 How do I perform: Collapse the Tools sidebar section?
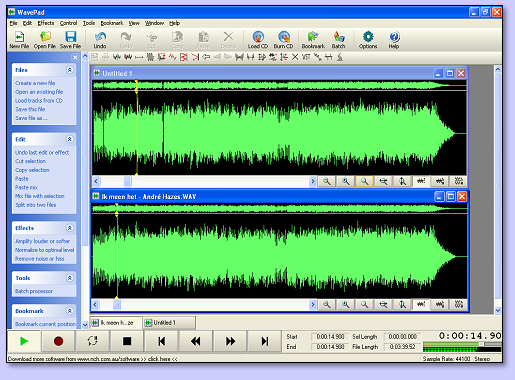pos(69,278)
